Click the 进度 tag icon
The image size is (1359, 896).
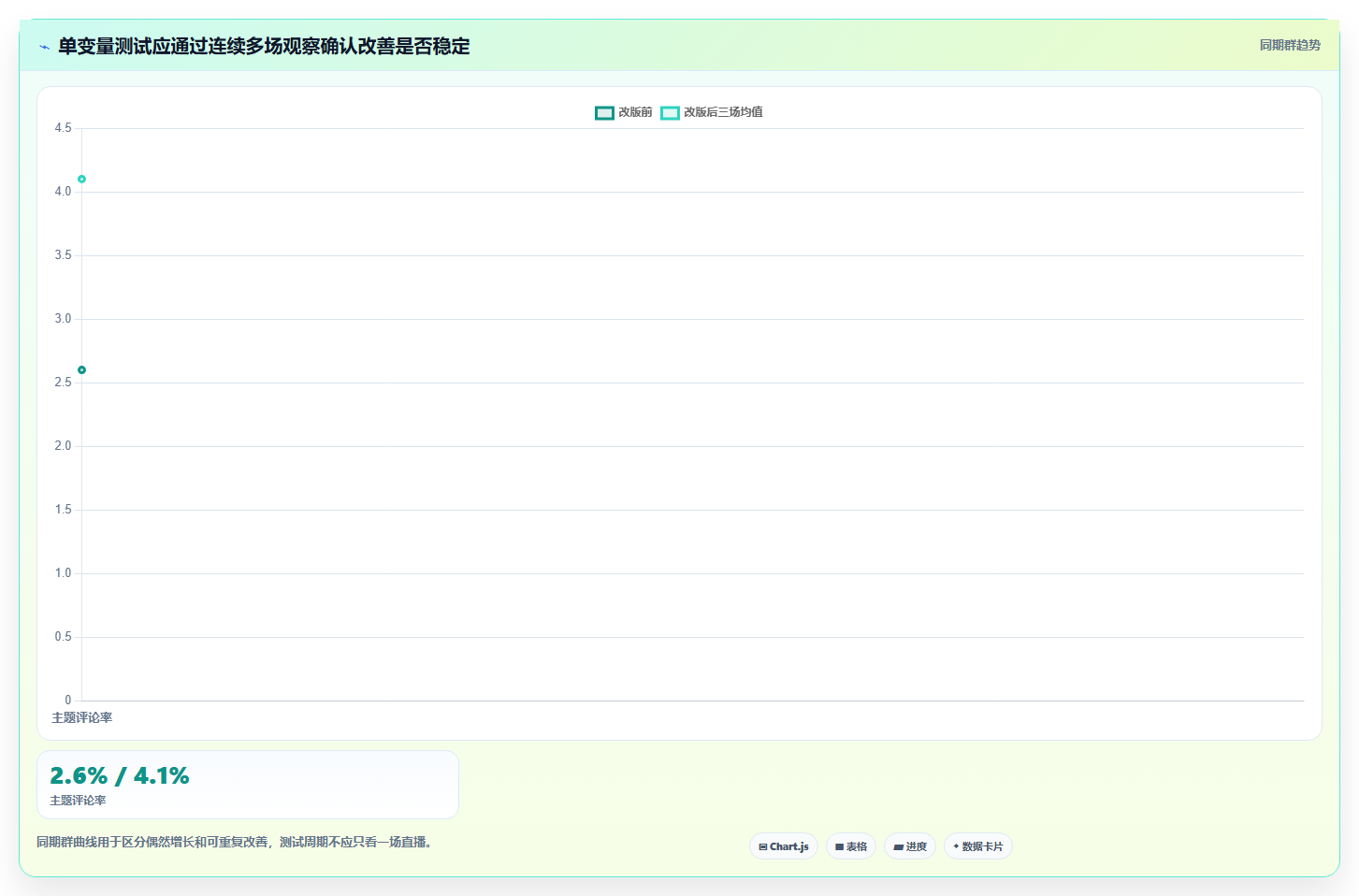coord(898,847)
